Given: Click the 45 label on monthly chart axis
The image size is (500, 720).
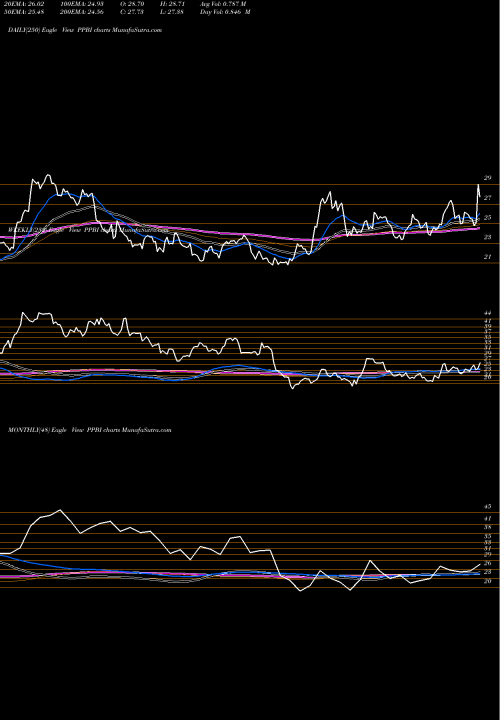Looking at the screenshot, I should tap(488, 506).
